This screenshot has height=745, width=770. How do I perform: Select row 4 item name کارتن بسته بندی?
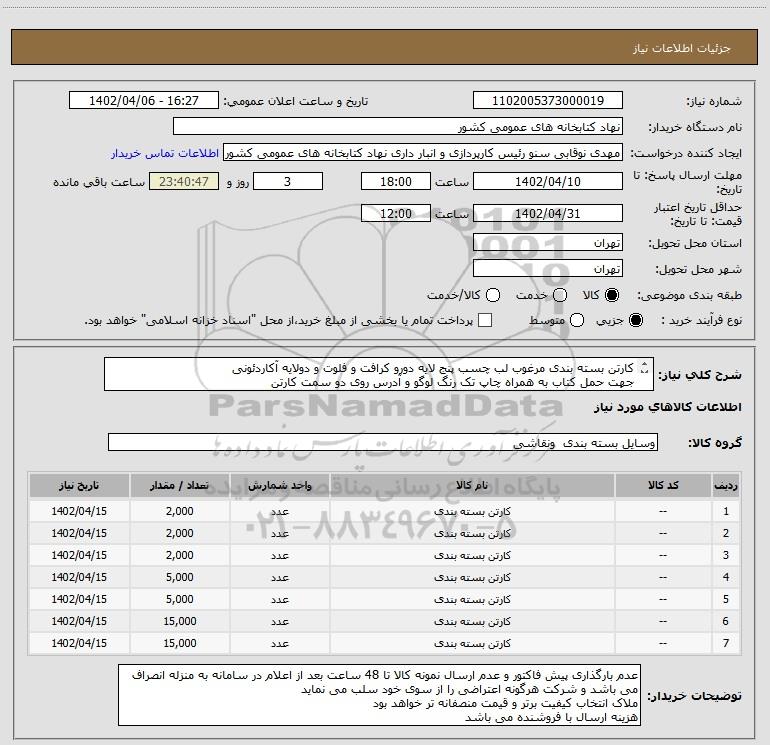coord(472,578)
